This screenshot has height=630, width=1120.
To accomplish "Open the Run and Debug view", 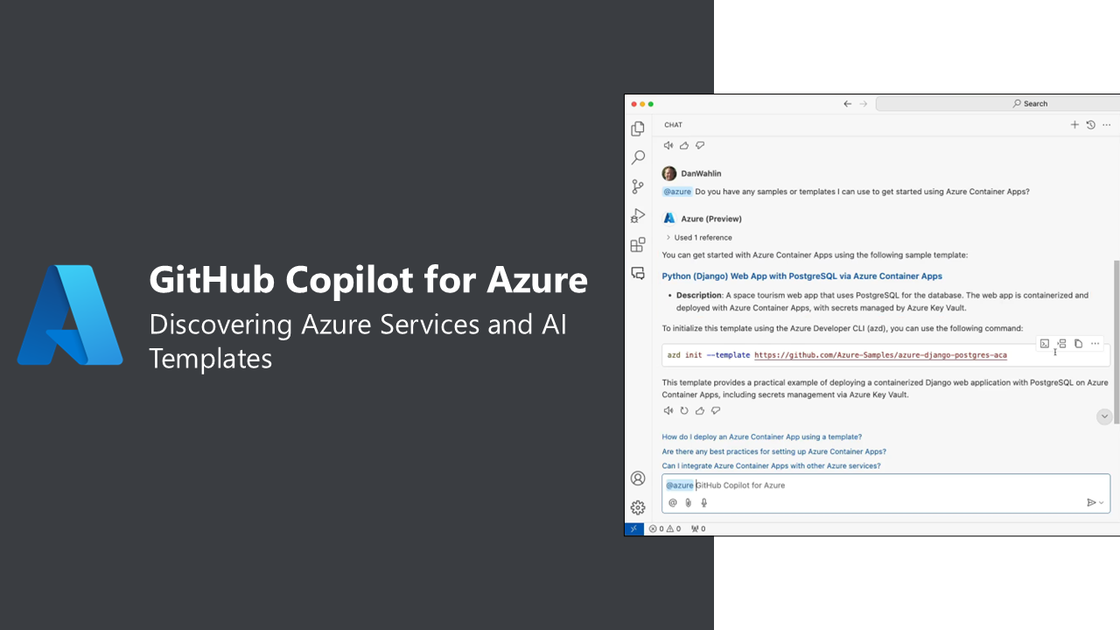I will click(638, 216).
